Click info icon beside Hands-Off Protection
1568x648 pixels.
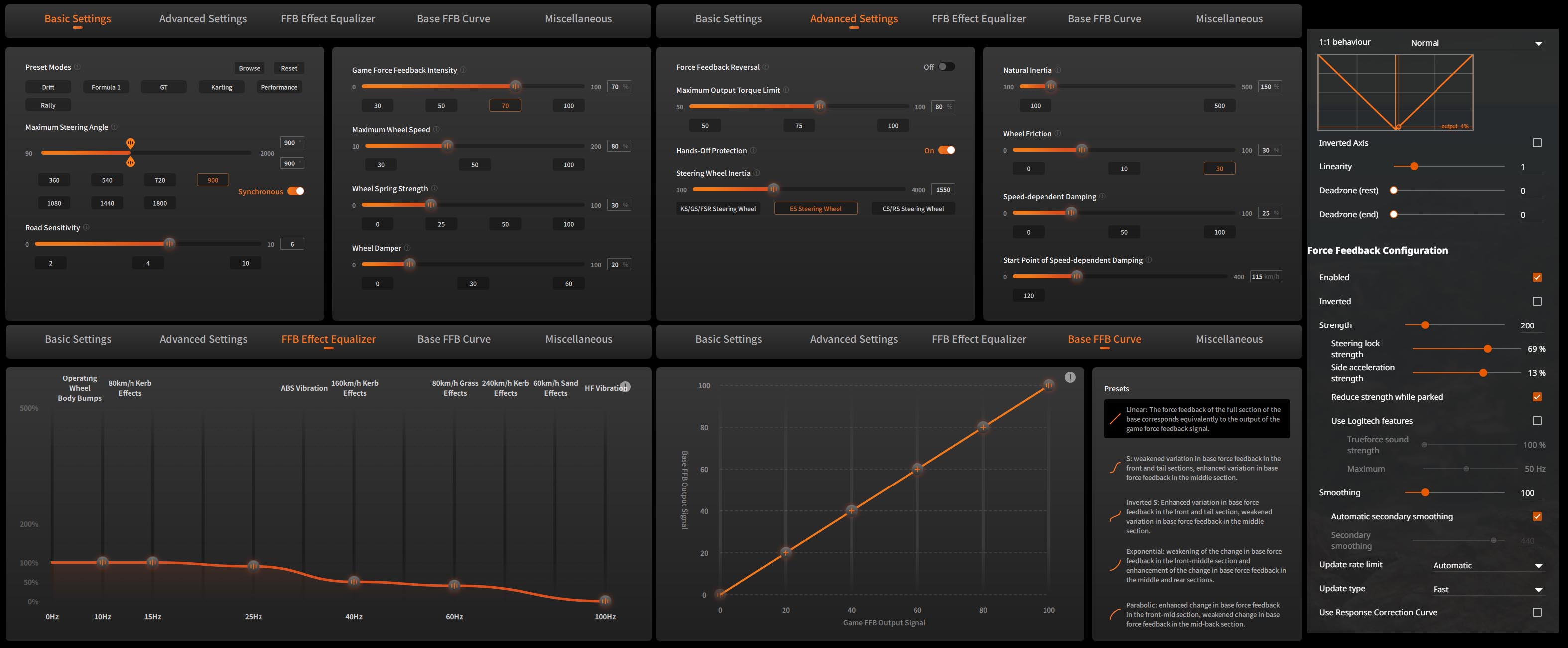point(753,151)
